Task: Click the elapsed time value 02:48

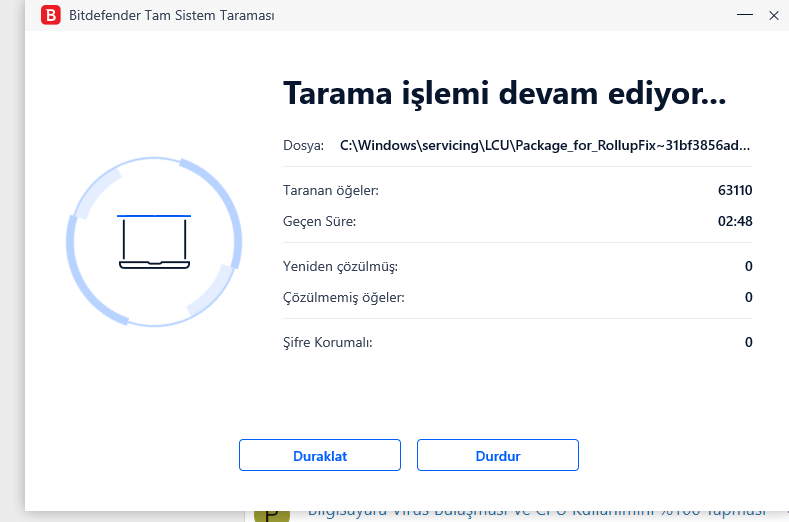Action: tap(735, 221)
